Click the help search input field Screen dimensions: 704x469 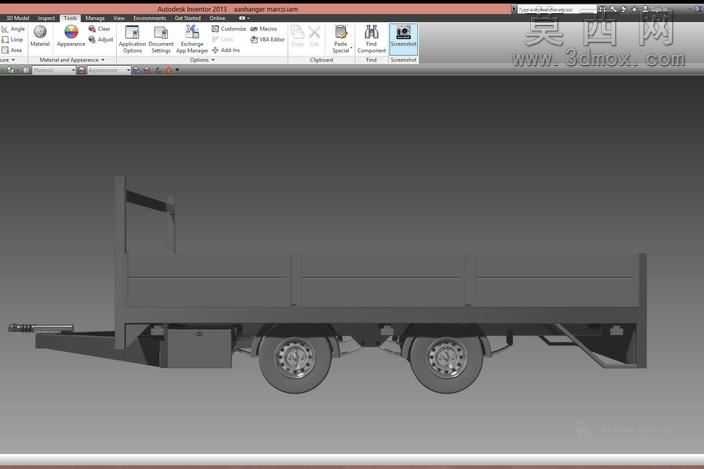pyautogui.click(x=557, y=9)
